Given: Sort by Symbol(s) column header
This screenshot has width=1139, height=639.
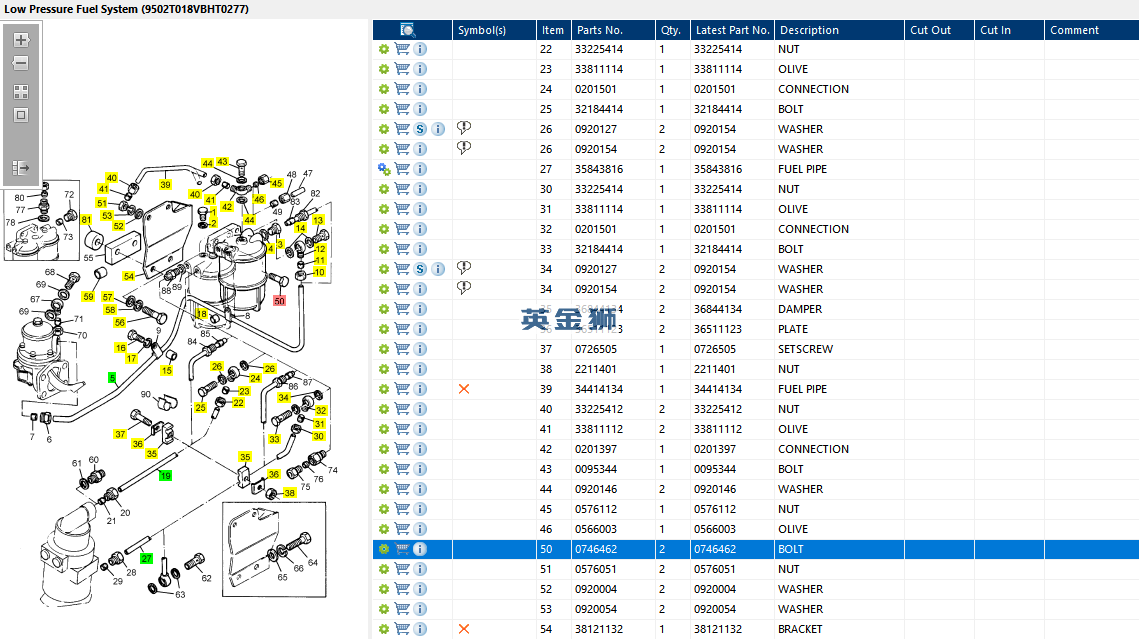Looking at the screenshot, I should point(482,30).
